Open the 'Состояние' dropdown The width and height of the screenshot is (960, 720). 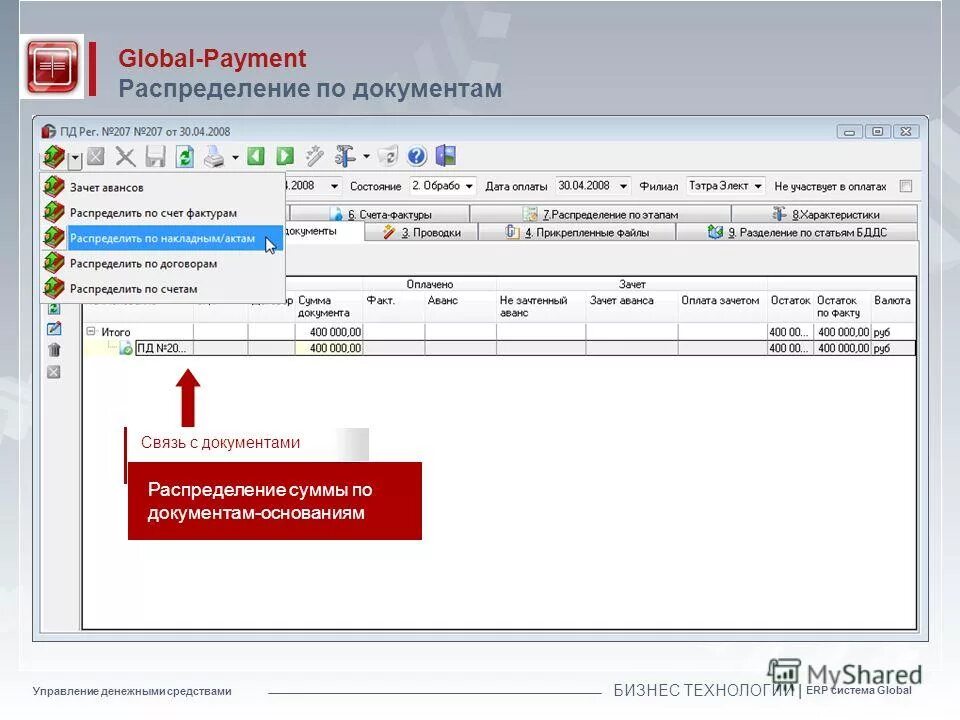coord(470,185)
